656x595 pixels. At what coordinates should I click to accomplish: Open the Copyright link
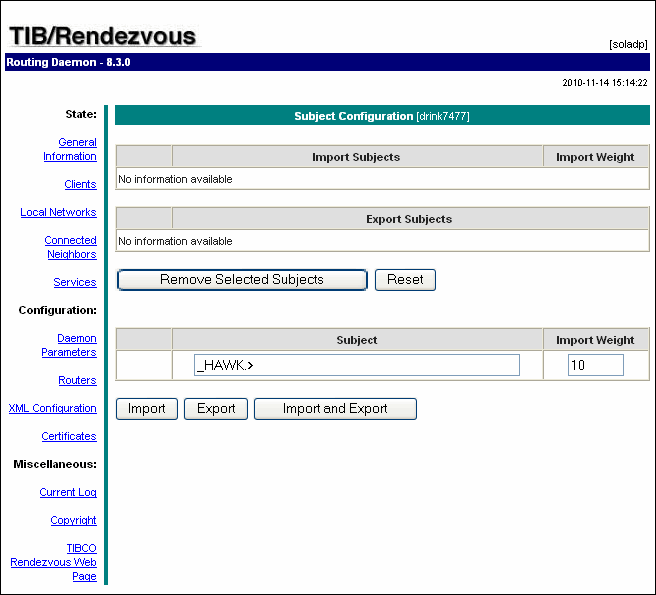[73, 520]
